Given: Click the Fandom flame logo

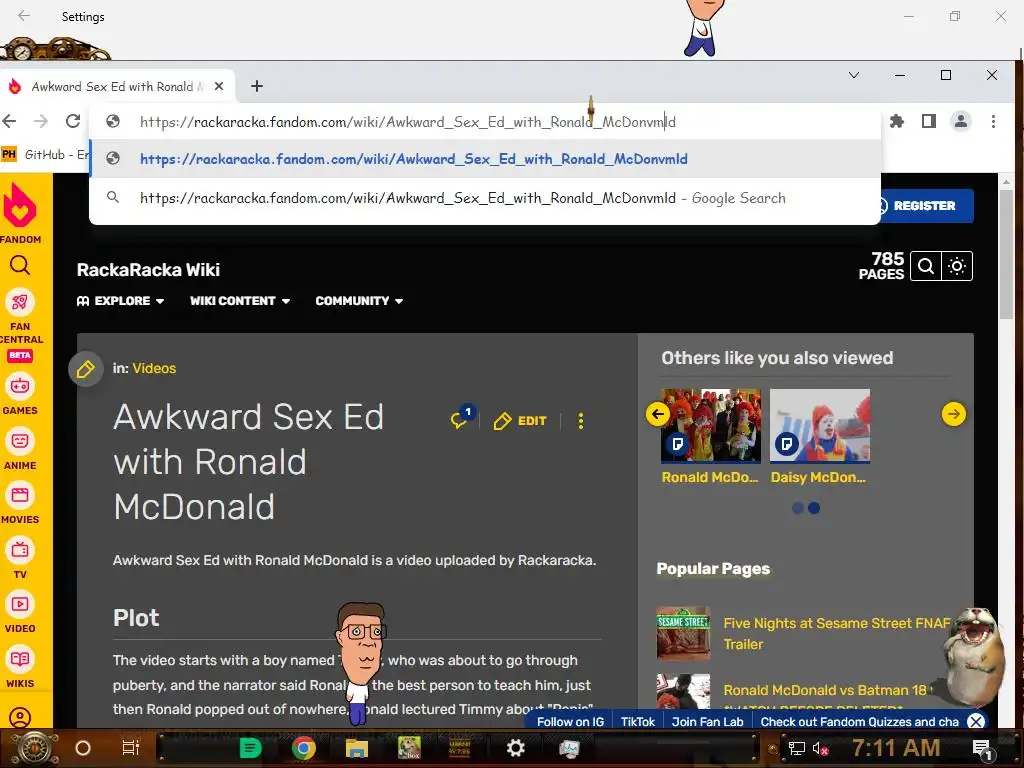Looking at the screenshot, I should [x=20, y=205].
